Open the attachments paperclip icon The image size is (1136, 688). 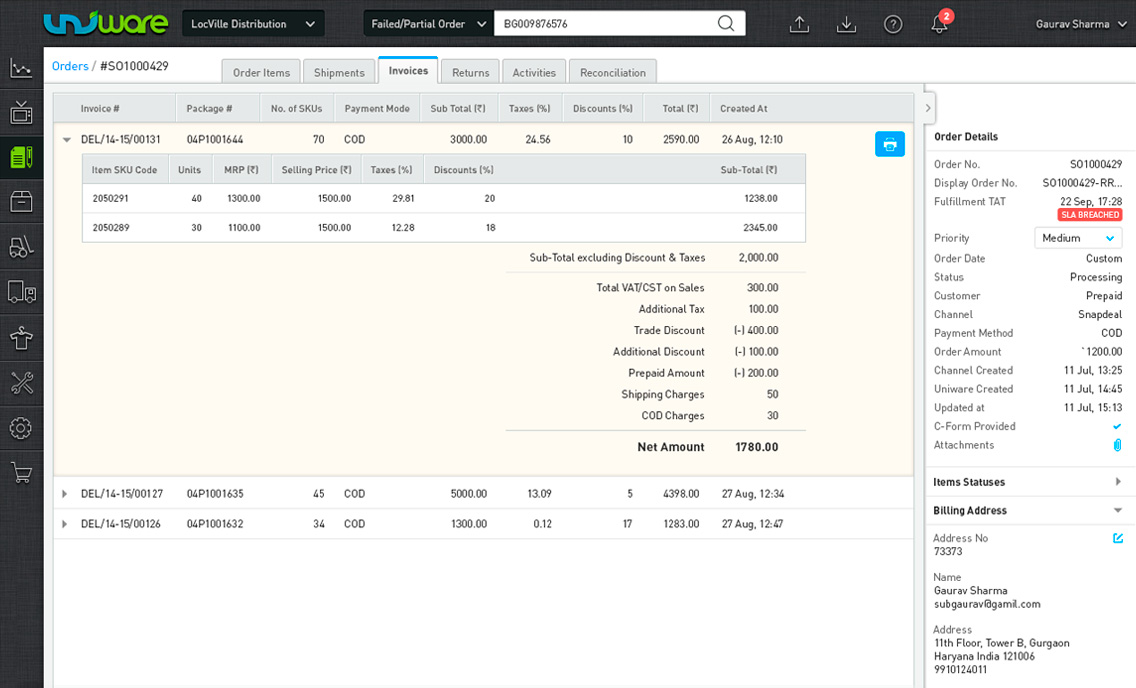(1117, 445)
